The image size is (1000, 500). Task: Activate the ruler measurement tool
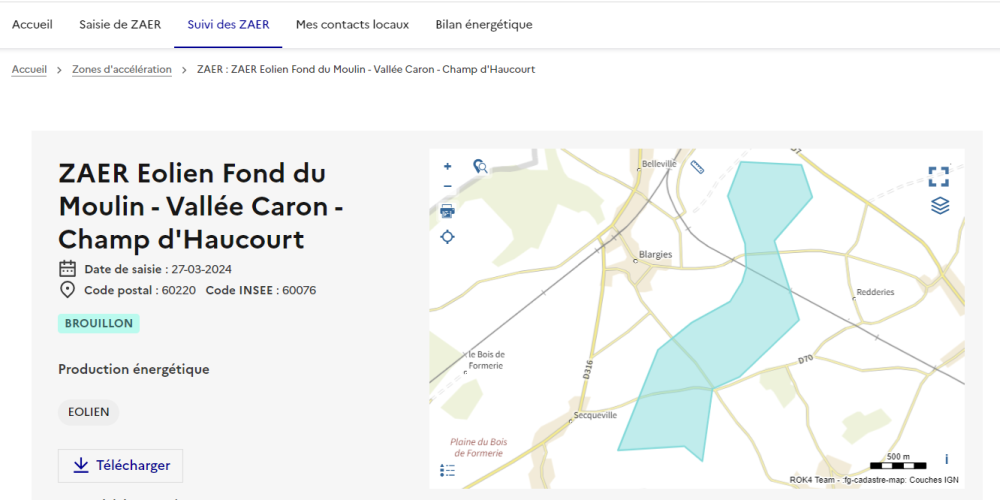697,168
